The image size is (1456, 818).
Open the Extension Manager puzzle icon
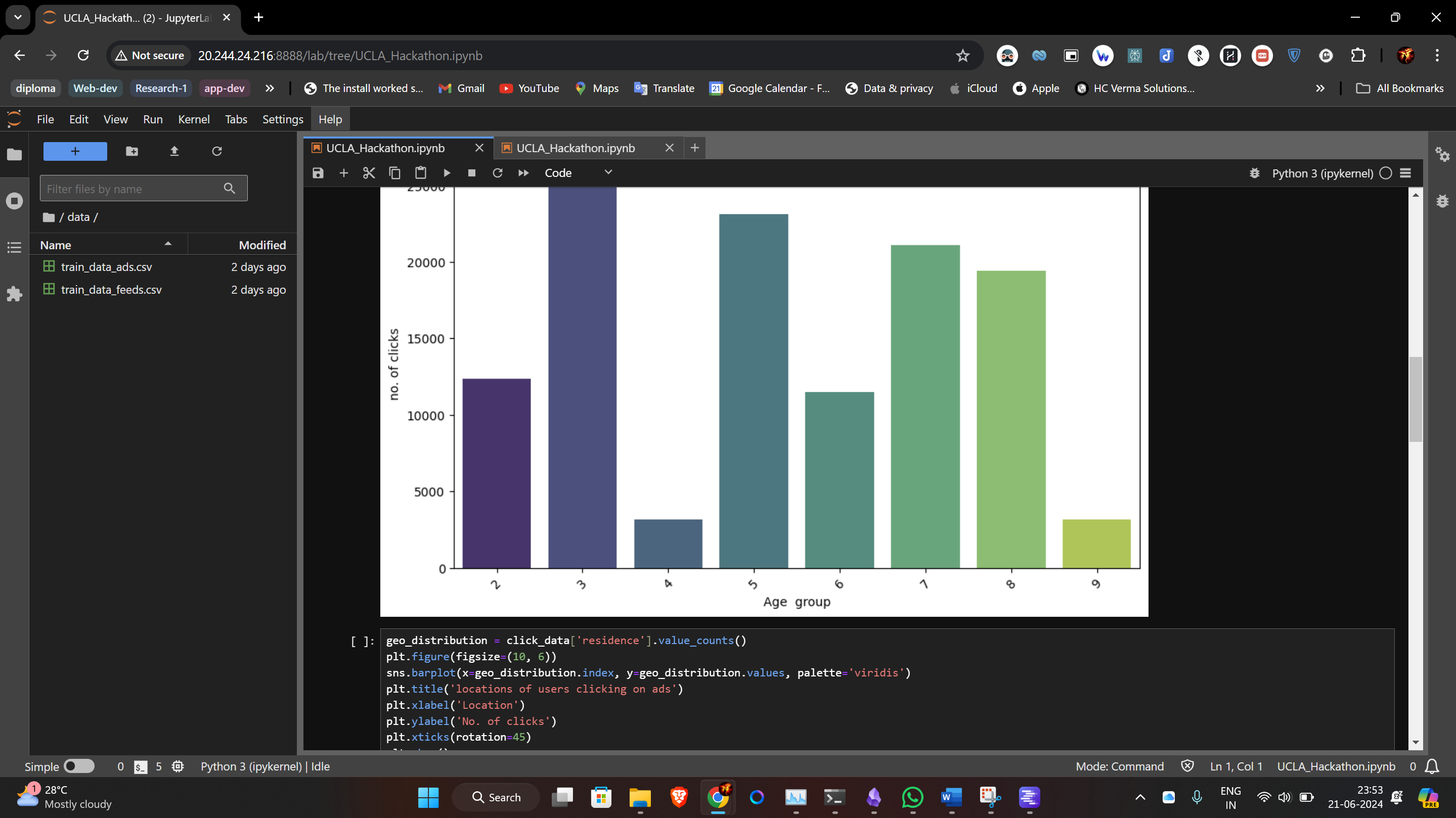[x=14, y=294]
